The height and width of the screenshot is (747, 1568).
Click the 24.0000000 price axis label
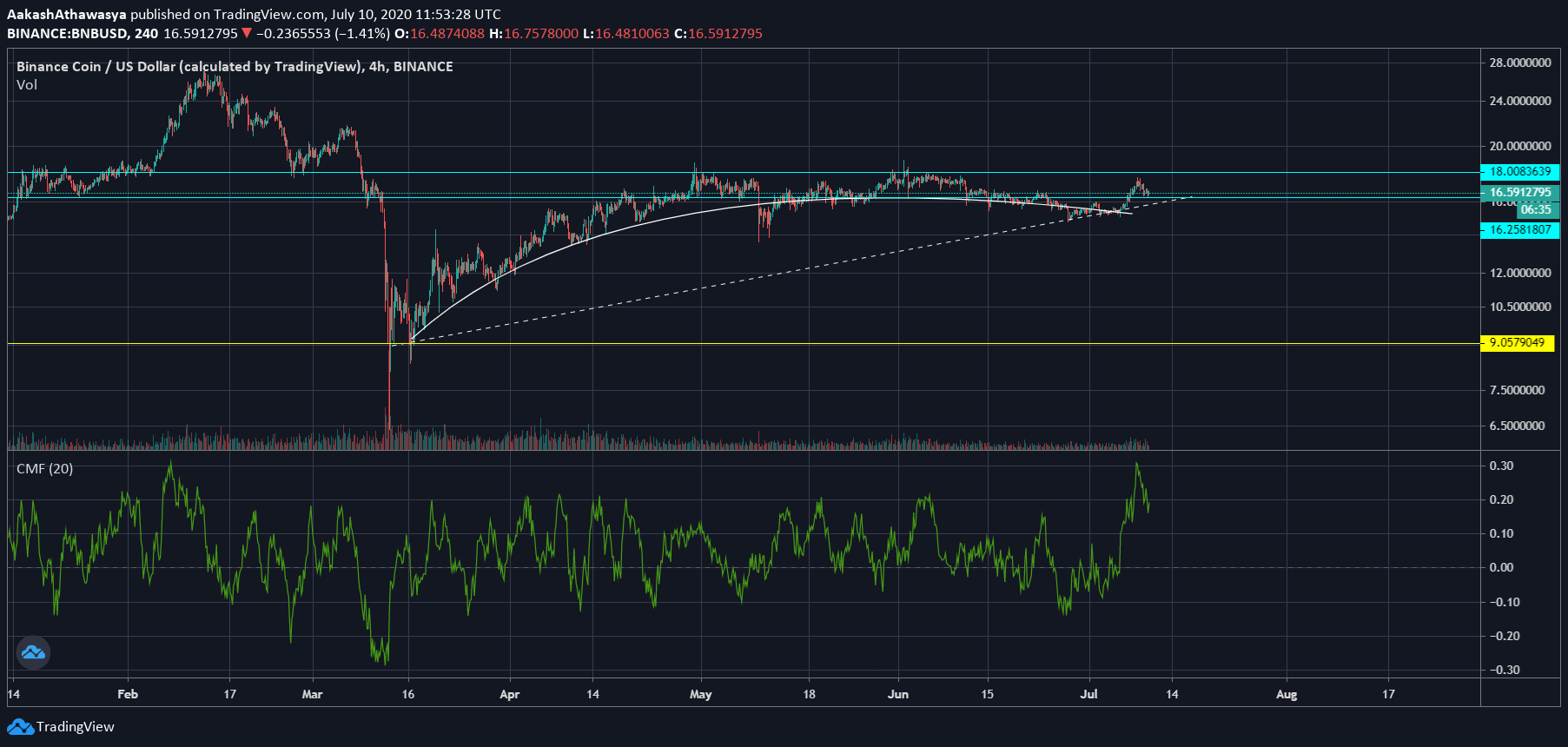click(x=1520, y=101)
